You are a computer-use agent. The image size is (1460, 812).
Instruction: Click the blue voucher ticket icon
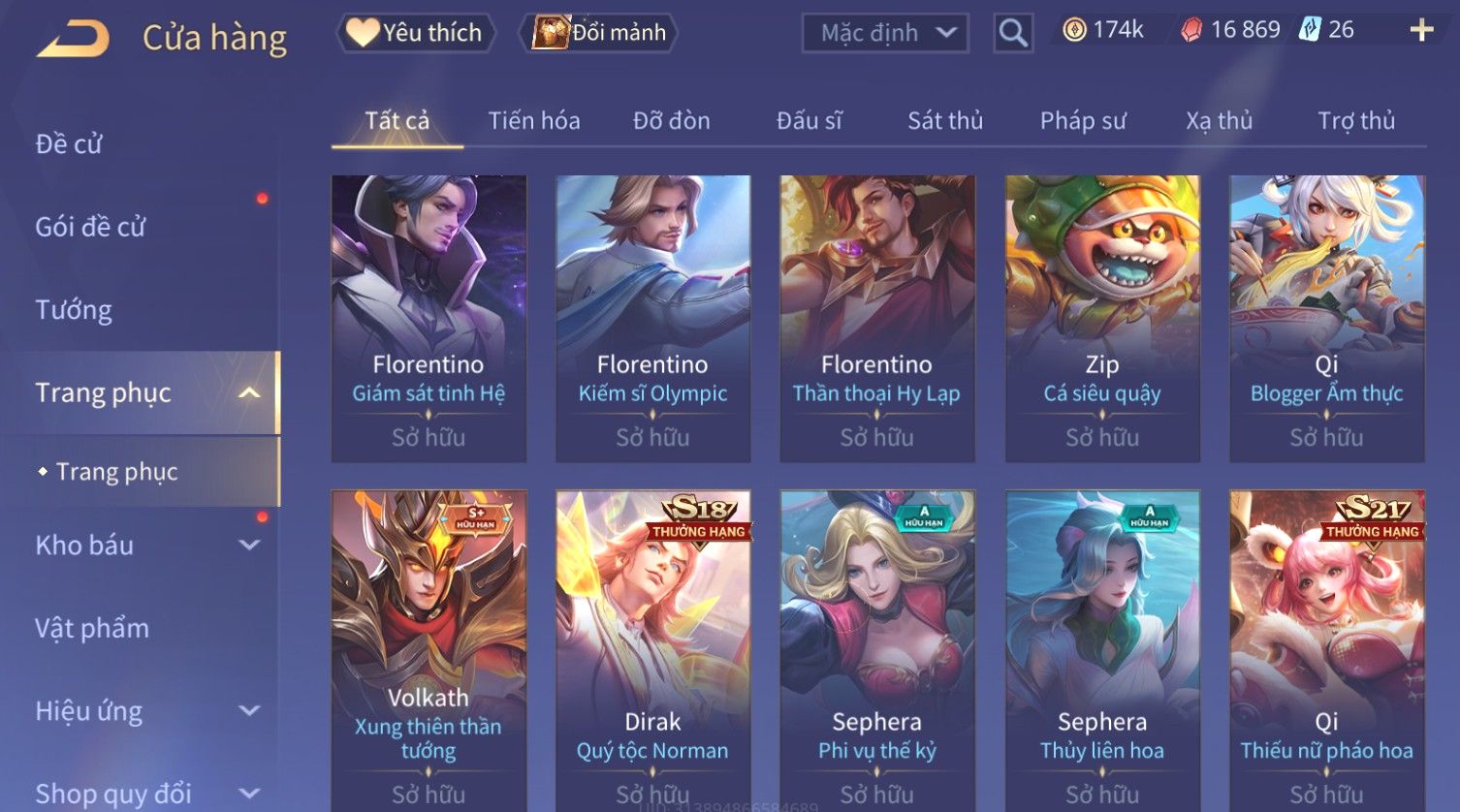[1310, 29]
